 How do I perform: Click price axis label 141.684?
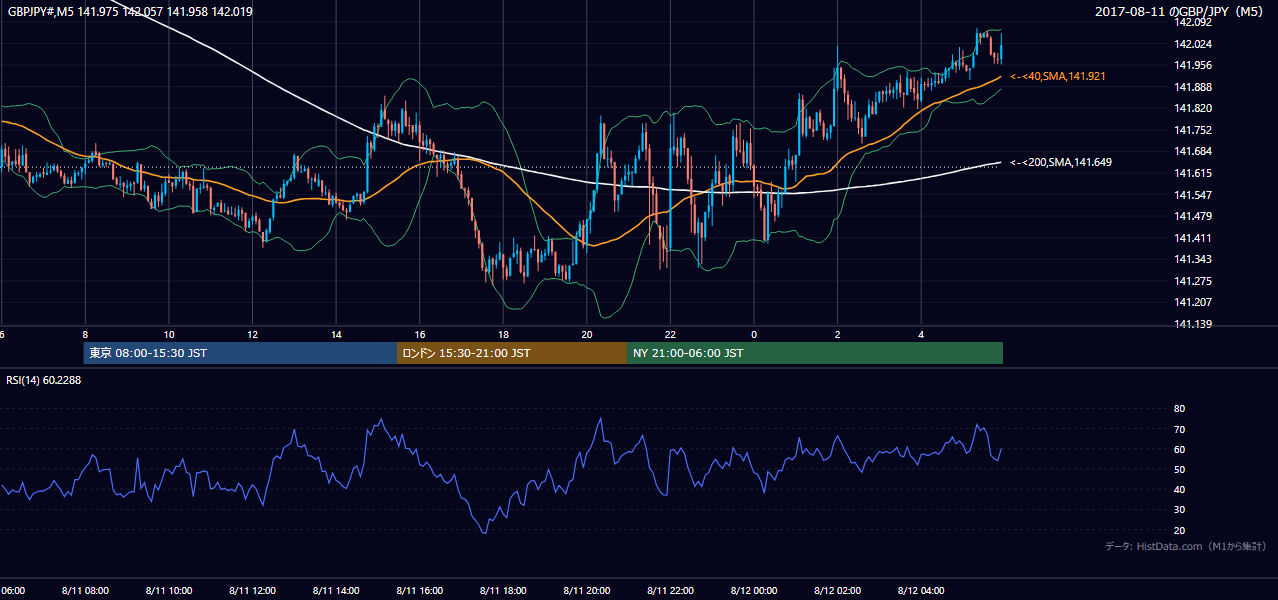1194,151
